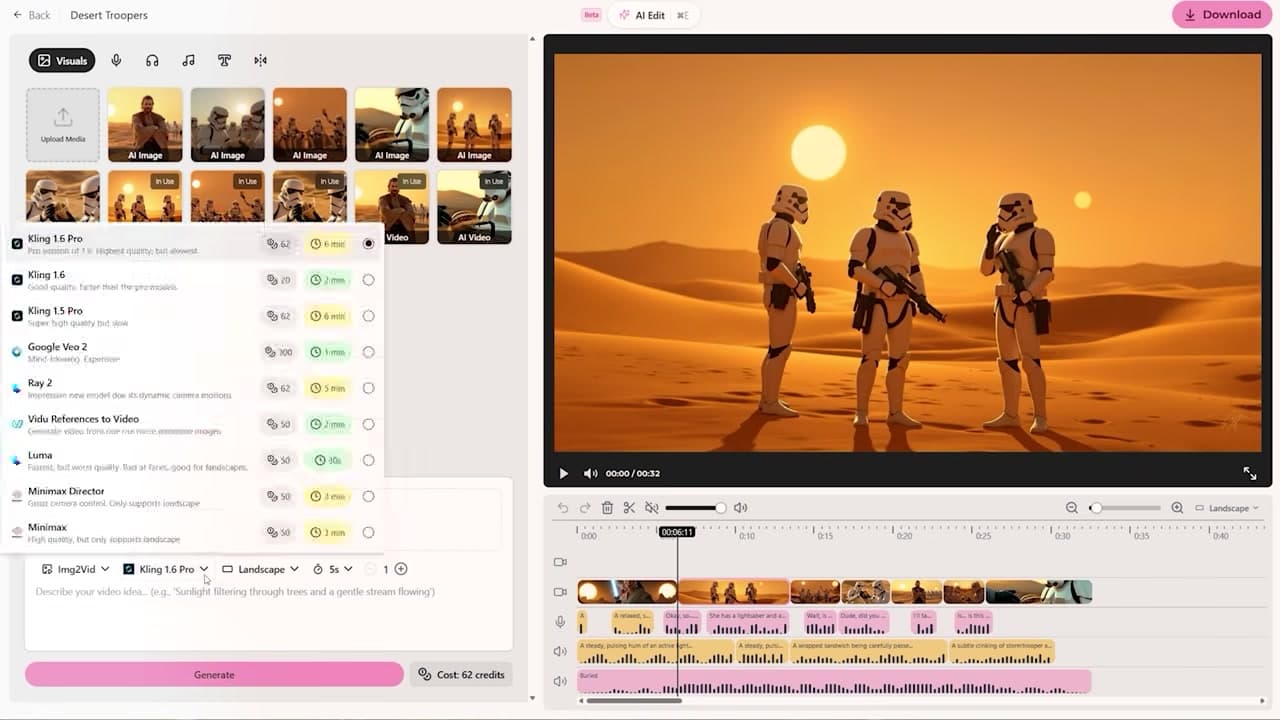The width and height of the screenshot is (1280, 720).
Task: Open the Landscape dropdown below the model list
Action: coord(260,569)
